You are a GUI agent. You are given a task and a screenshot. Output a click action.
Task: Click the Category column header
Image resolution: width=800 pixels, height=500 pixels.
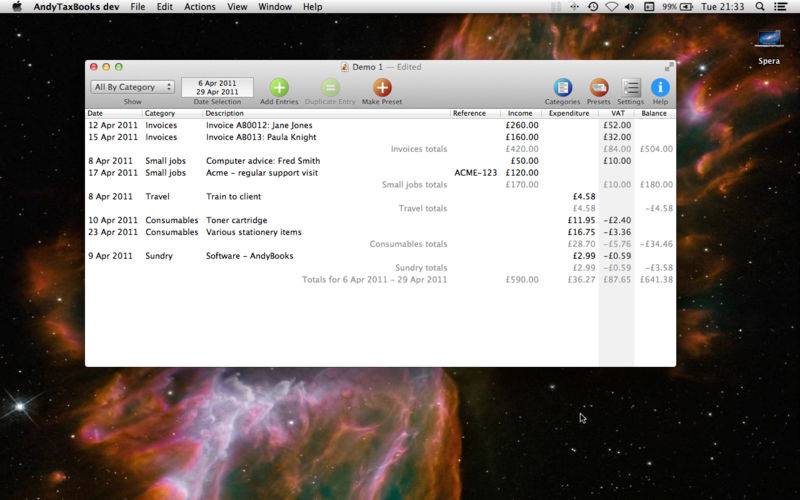172,113
